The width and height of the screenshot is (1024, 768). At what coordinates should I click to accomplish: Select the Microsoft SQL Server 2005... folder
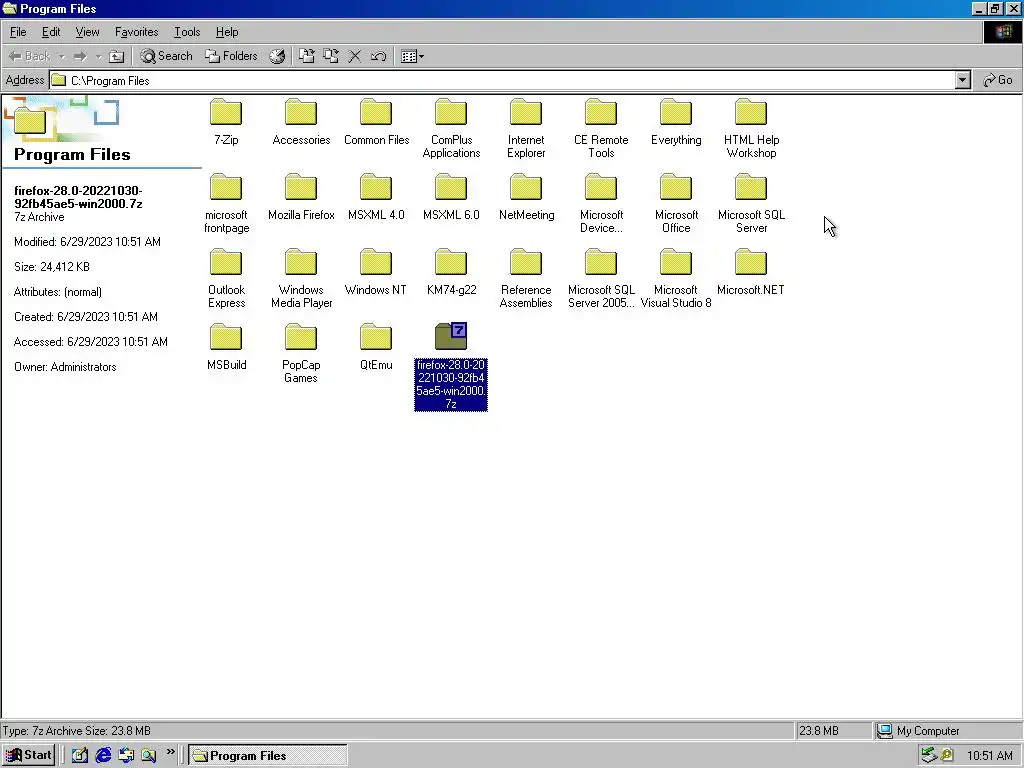click(x=601, y=279)
